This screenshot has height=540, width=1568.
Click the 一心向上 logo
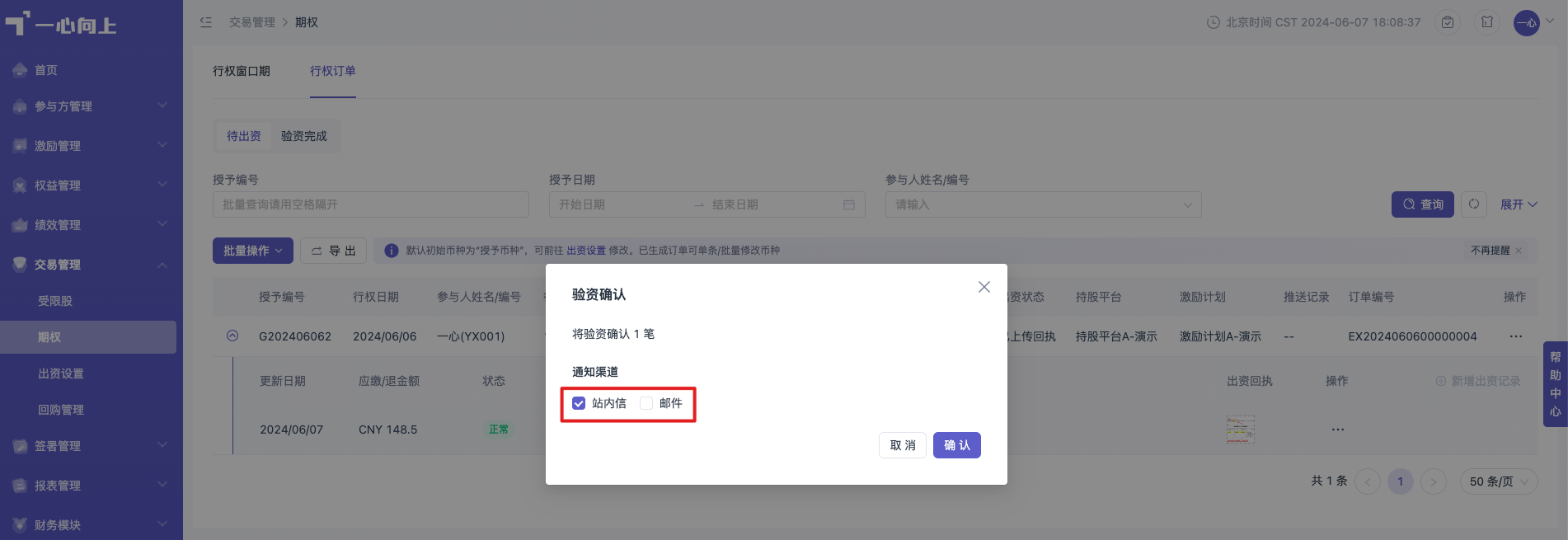click(61, 24)
